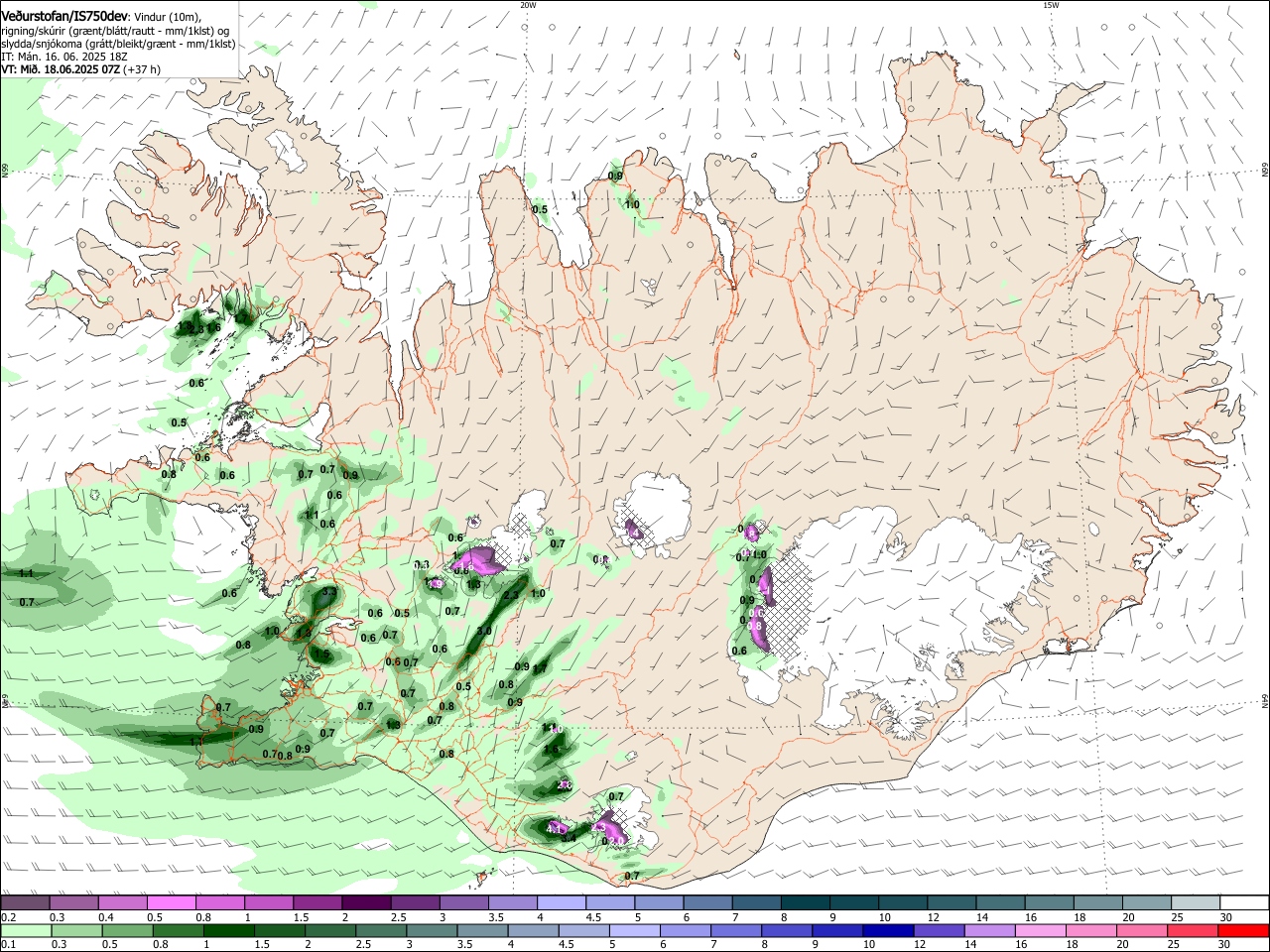Screen dimensions: 1270x952
Task: Pick the rain legend swatch labeled 2
Action: pyautogui.click(x=330, y=930)
